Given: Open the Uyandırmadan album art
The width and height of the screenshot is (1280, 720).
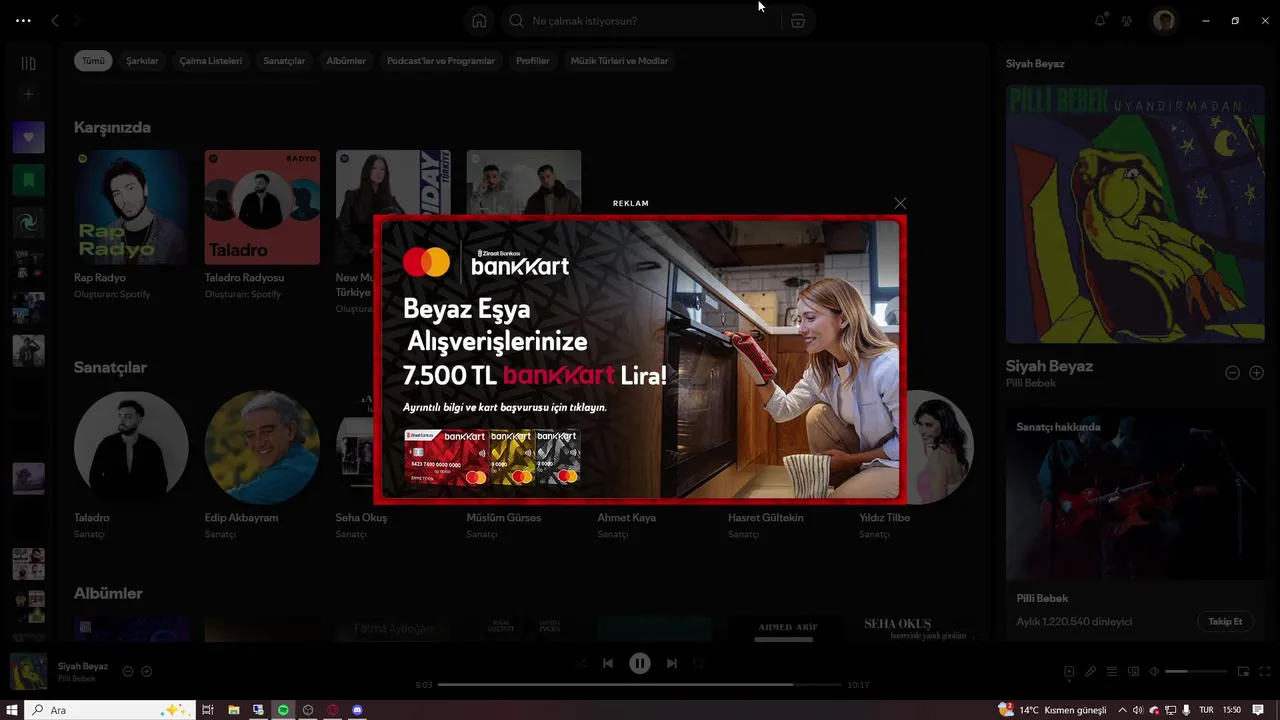Looking at the screenshot, I should pos(1135,214).
